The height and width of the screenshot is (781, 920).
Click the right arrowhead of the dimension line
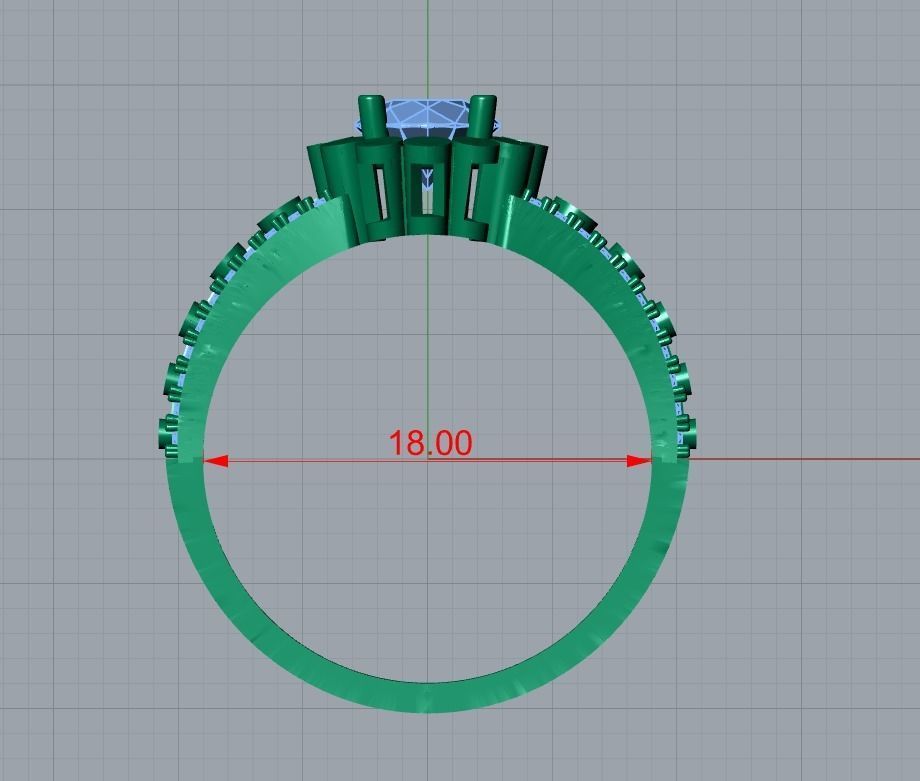pyautogui.click(x=639, y=461)
